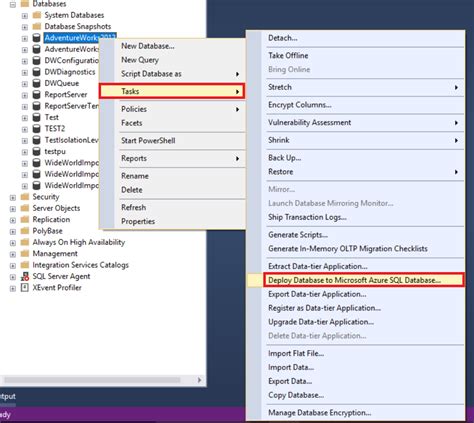Click the Always On High Availability folder icon

click(x=25, y=242)
